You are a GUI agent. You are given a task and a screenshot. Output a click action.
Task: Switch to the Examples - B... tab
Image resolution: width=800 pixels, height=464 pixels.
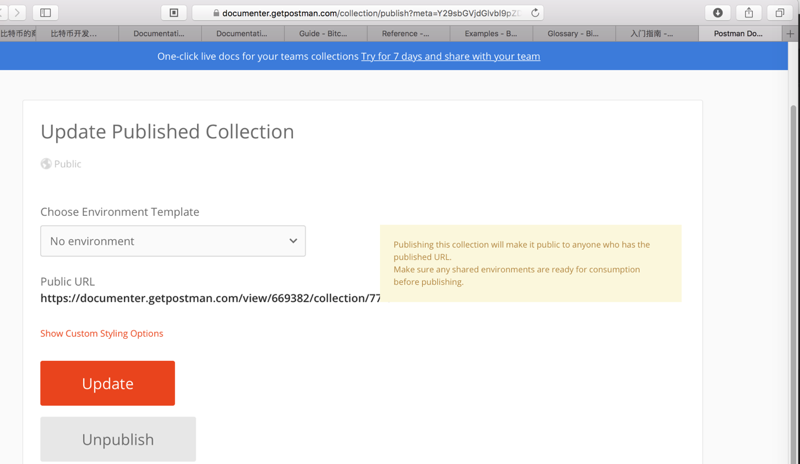coord(491,34)
